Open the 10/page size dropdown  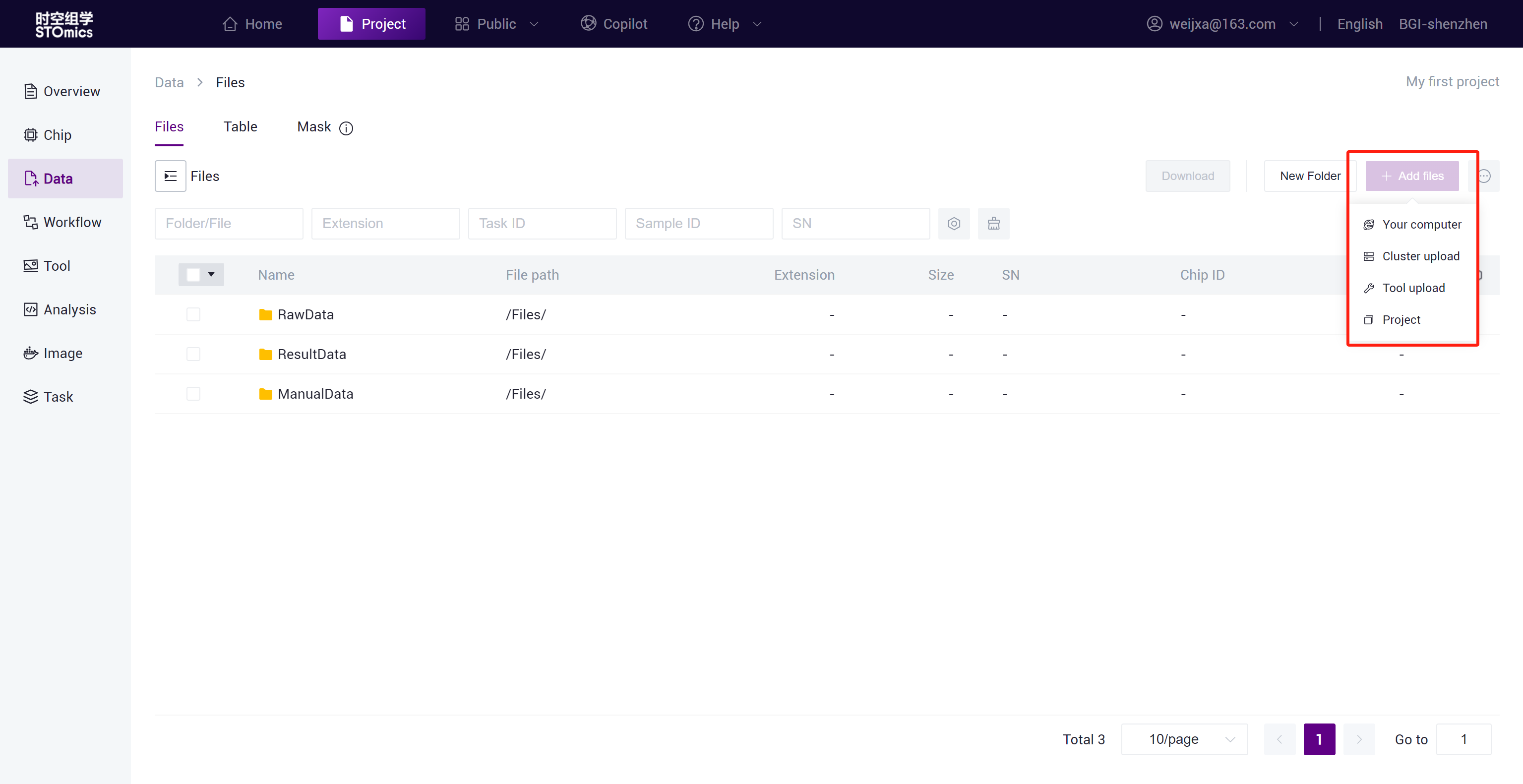[x=1184, y=739]
